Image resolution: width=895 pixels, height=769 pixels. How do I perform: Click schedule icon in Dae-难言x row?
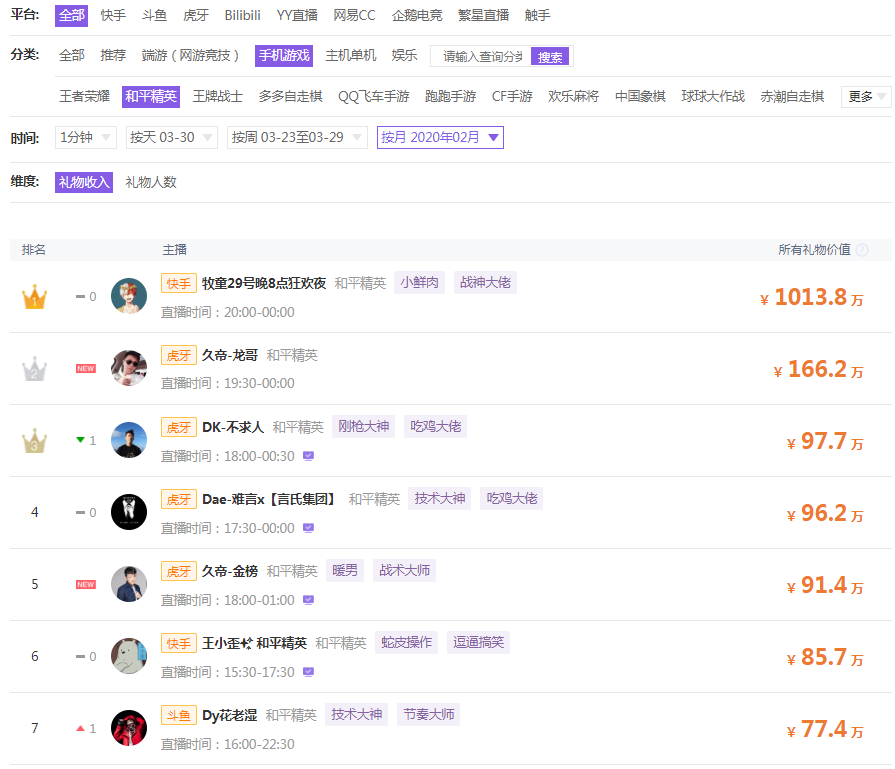(x=308, y=528)
